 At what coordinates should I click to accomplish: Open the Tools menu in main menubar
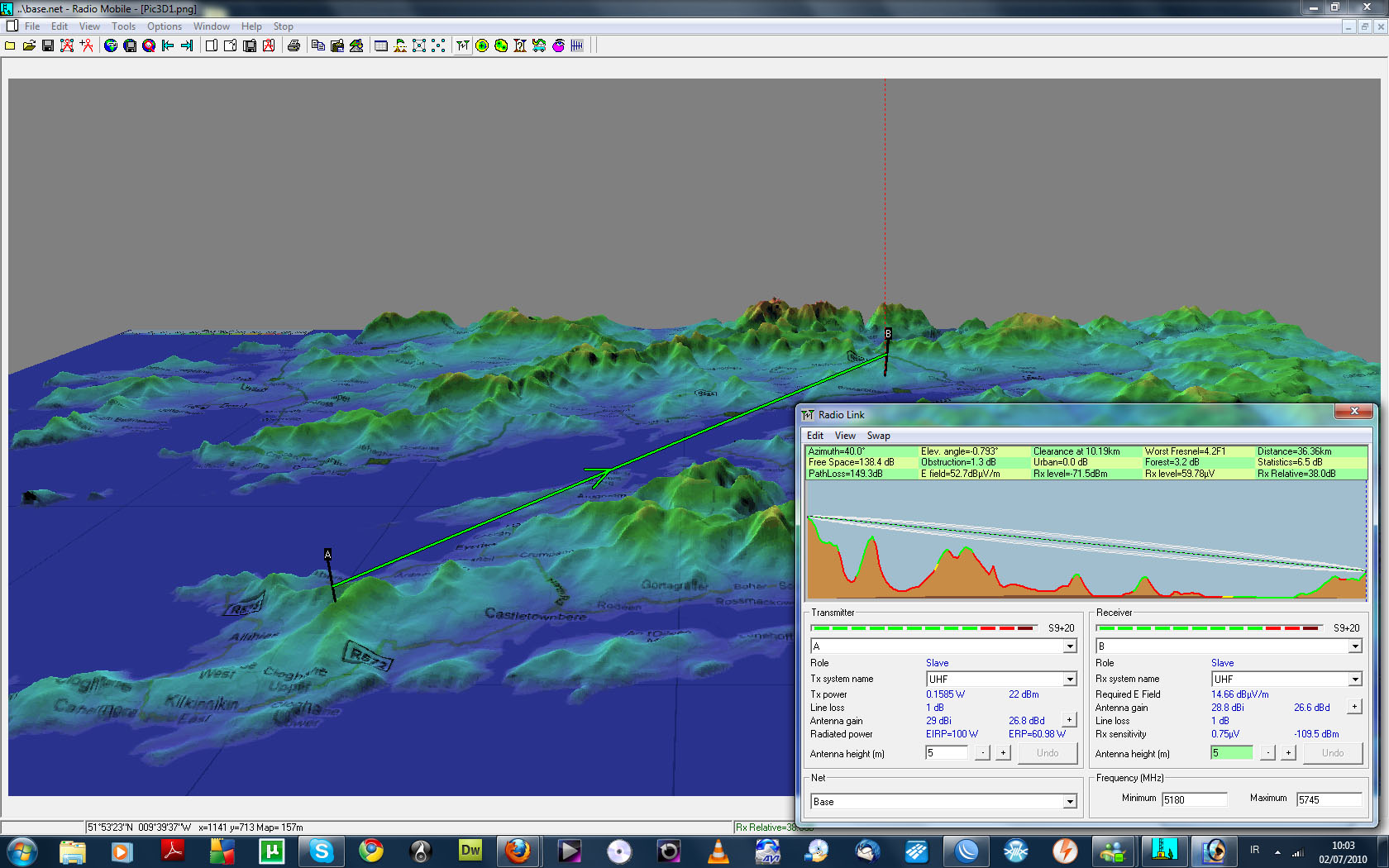pyautogui.click(x=123, y=26)
